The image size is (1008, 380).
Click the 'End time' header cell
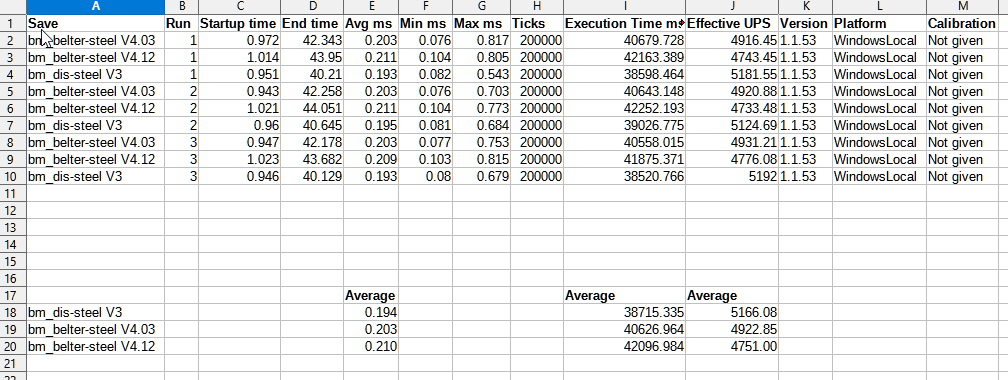point(312,23)
